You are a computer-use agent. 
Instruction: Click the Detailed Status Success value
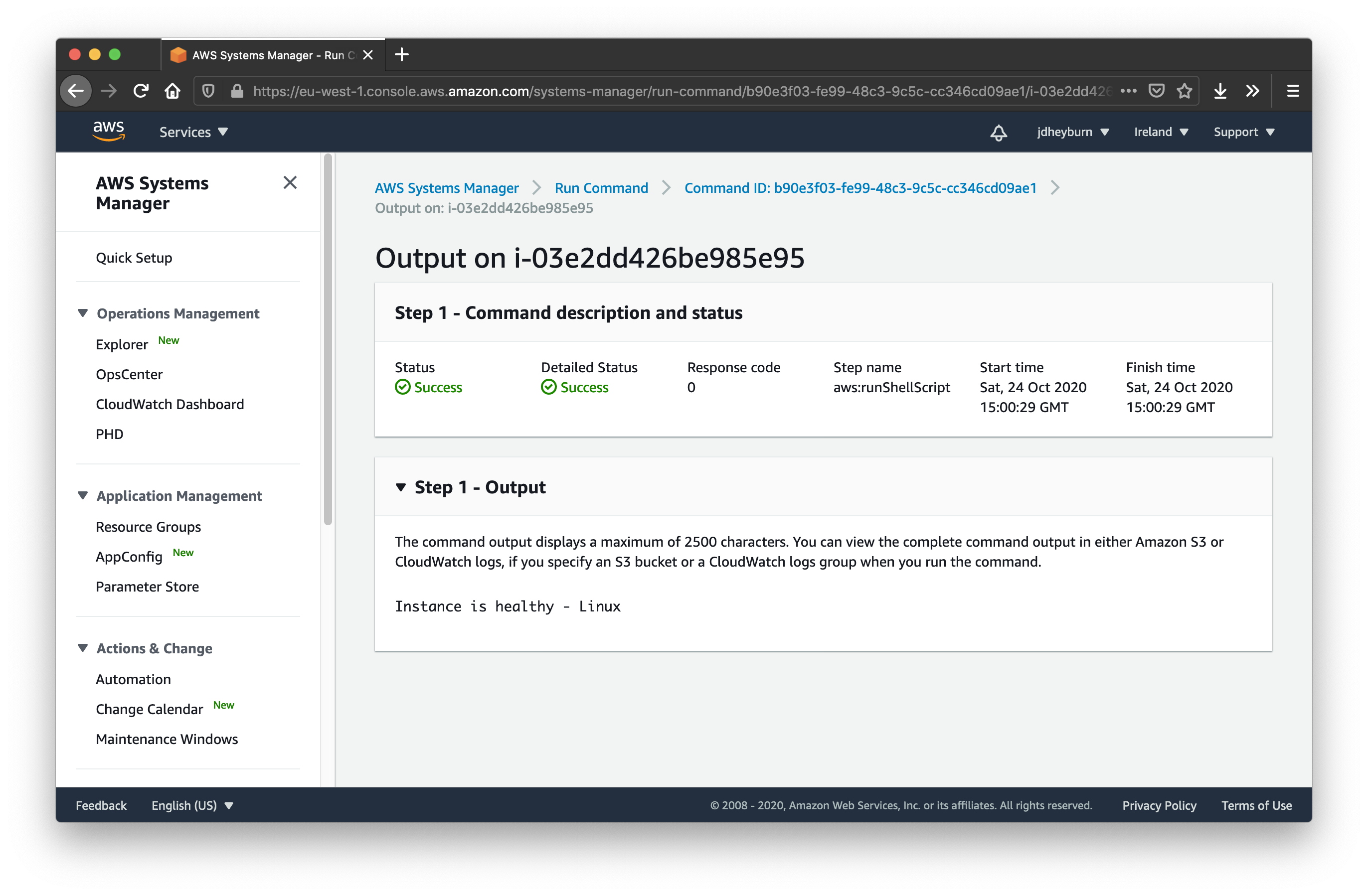[x=575, y=387]
